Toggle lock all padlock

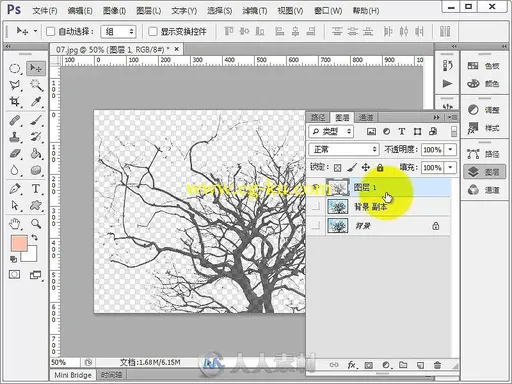click(x=380, y=168)
